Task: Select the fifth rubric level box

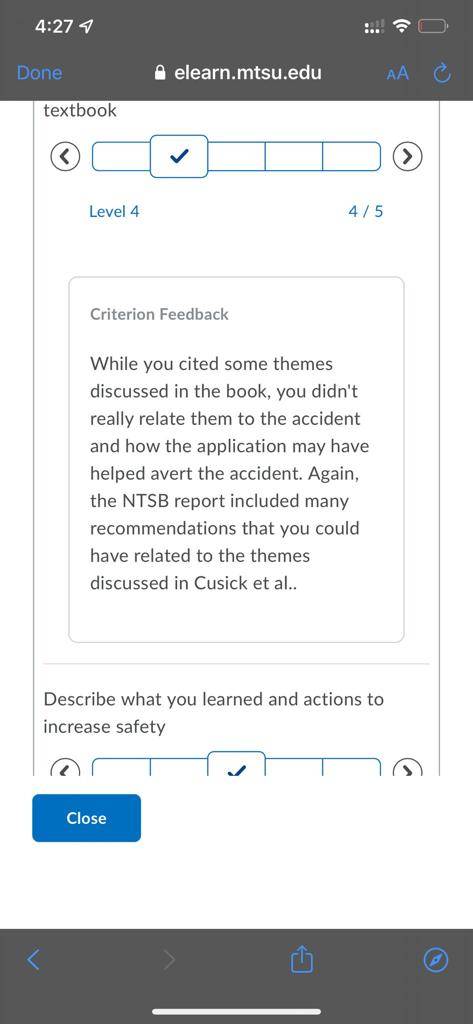Action: 351,156
